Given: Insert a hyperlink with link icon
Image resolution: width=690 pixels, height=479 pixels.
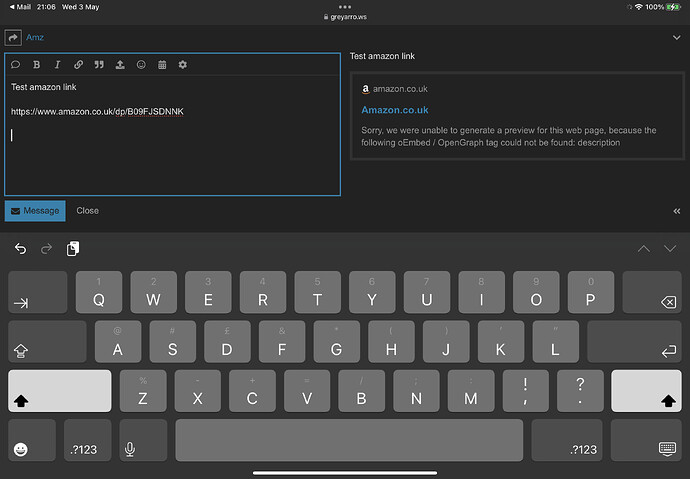Looking at the screenshot, I should click(78, 65).
